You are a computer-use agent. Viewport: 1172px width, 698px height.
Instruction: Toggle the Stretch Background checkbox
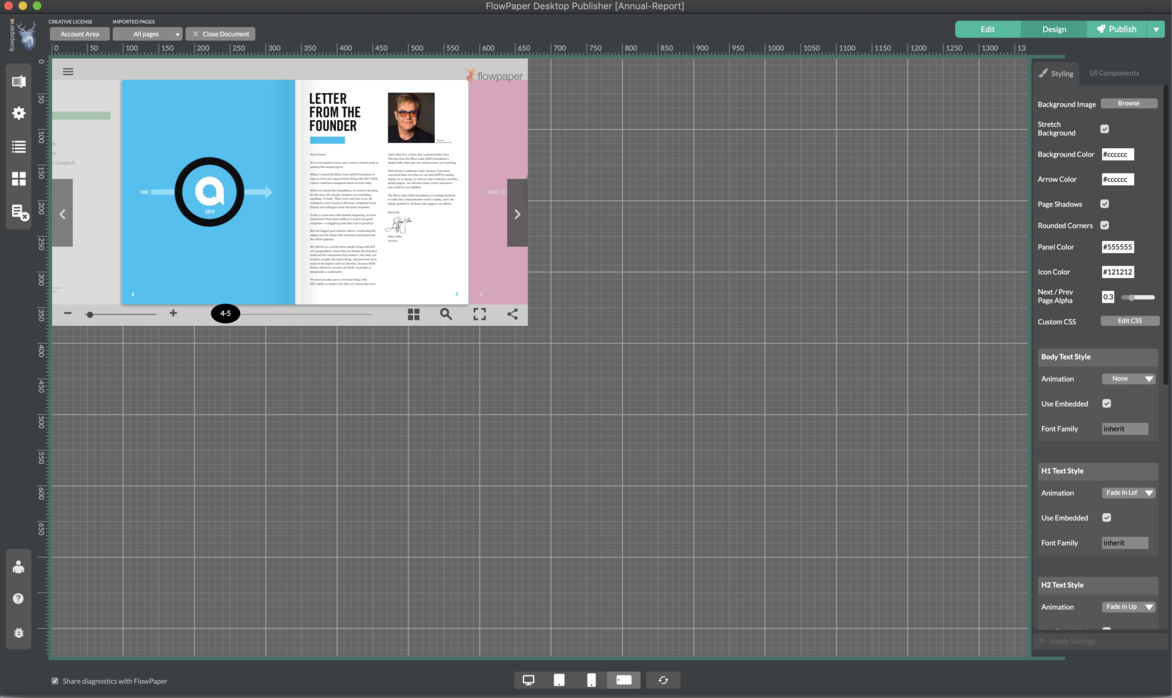click(x=1104, y=129)
